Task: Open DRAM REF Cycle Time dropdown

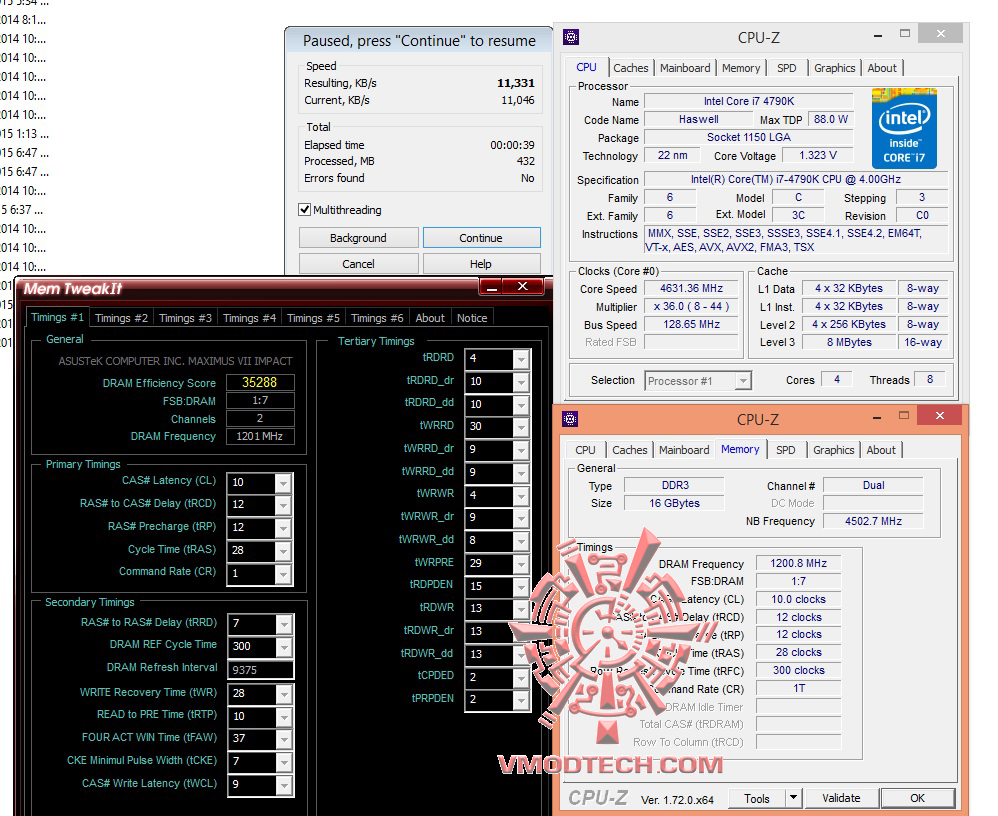Action: pos(284,647)
